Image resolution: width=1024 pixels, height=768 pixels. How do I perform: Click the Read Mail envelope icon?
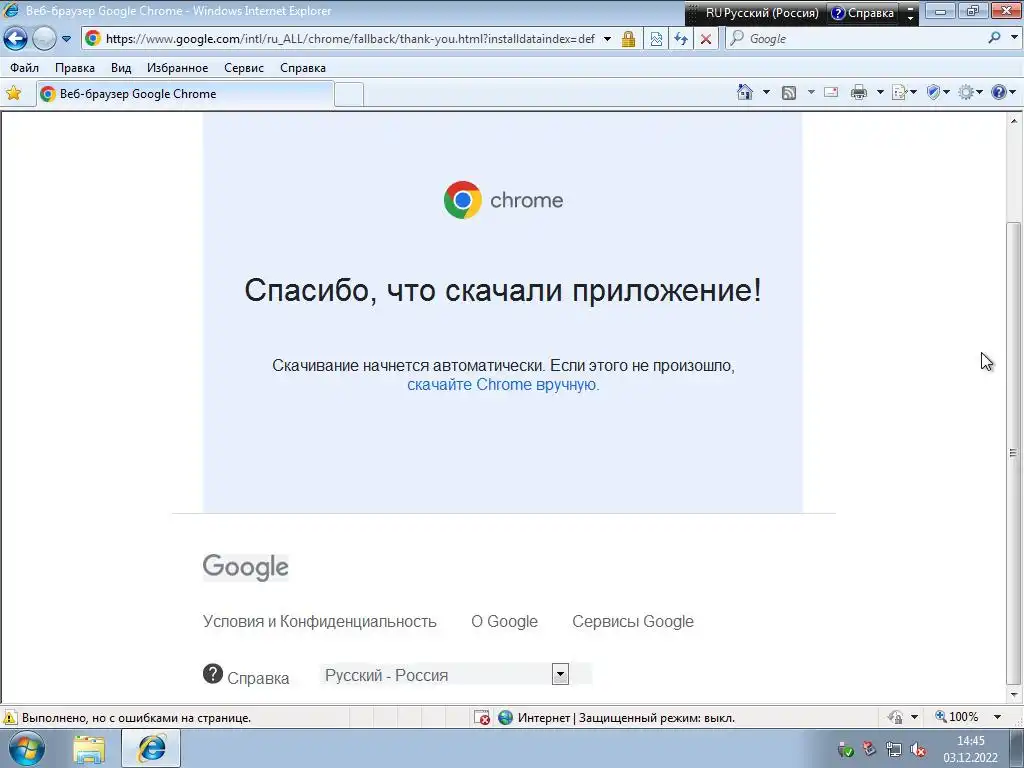tap(831, 92)
